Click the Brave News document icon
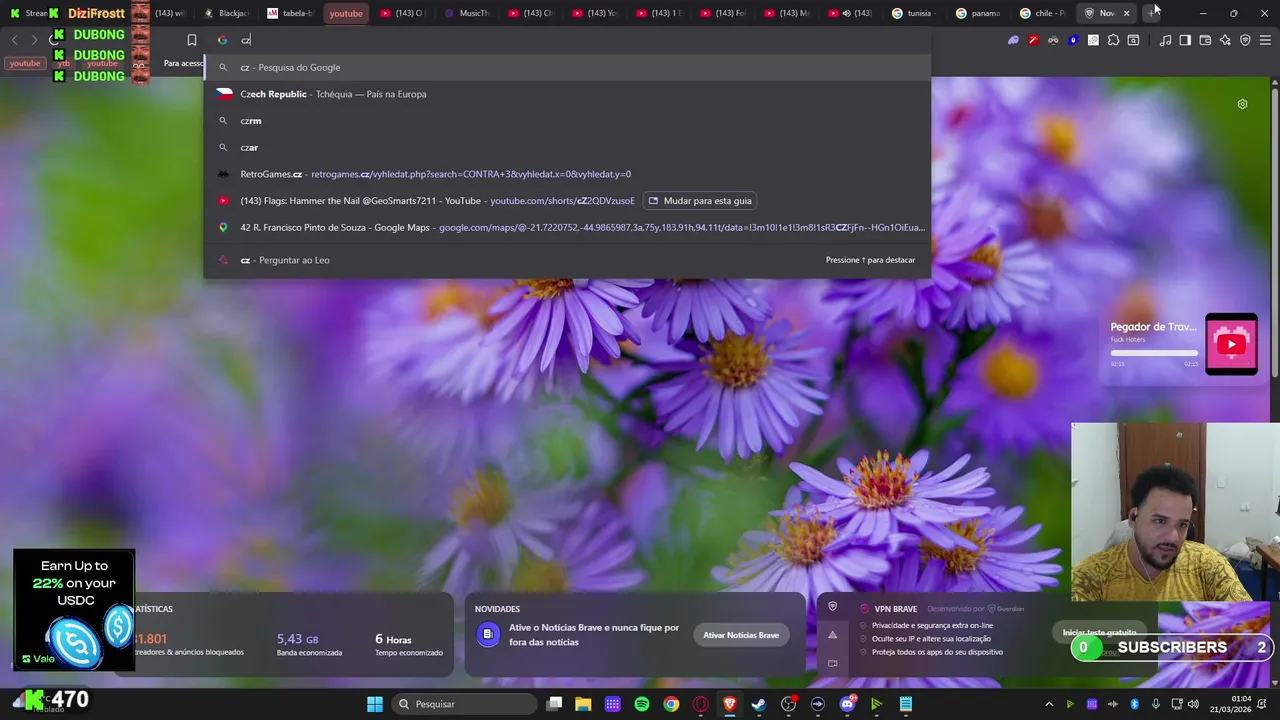 [x=487, y=634]
